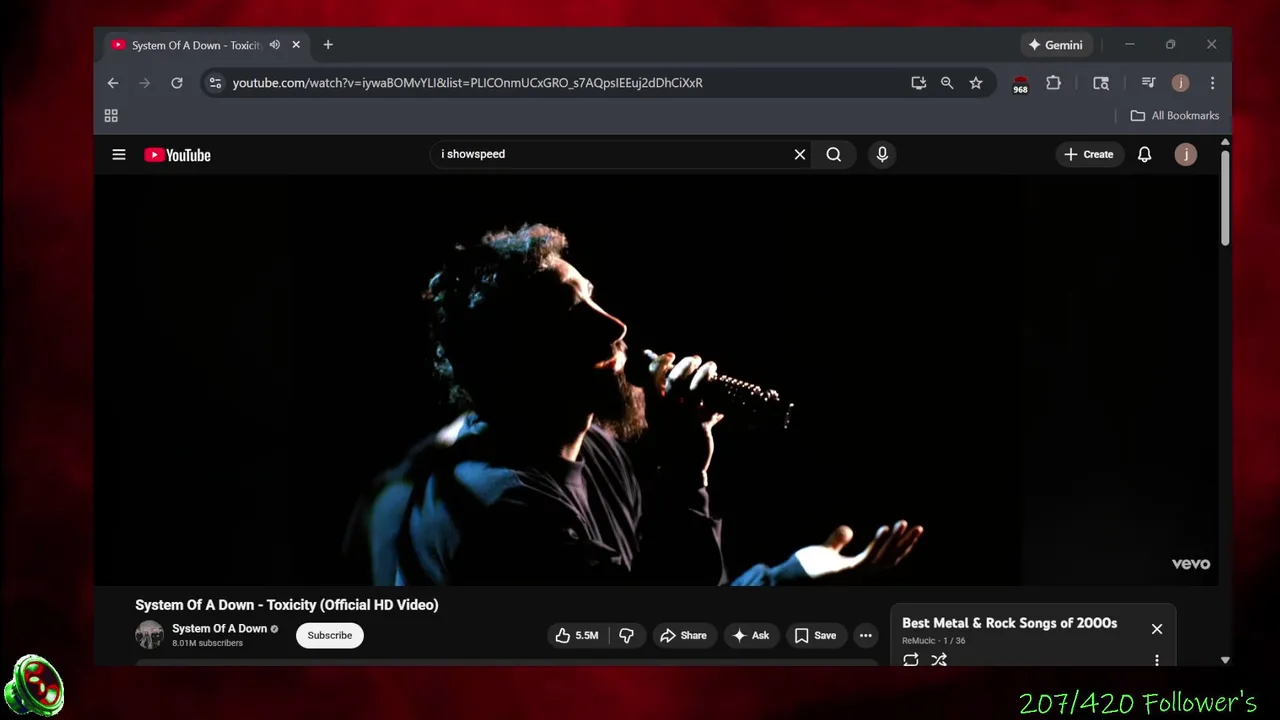Open channel avatar of System Of A Down
Viewport: 1280px width, 720px height.
click(149, 635)
